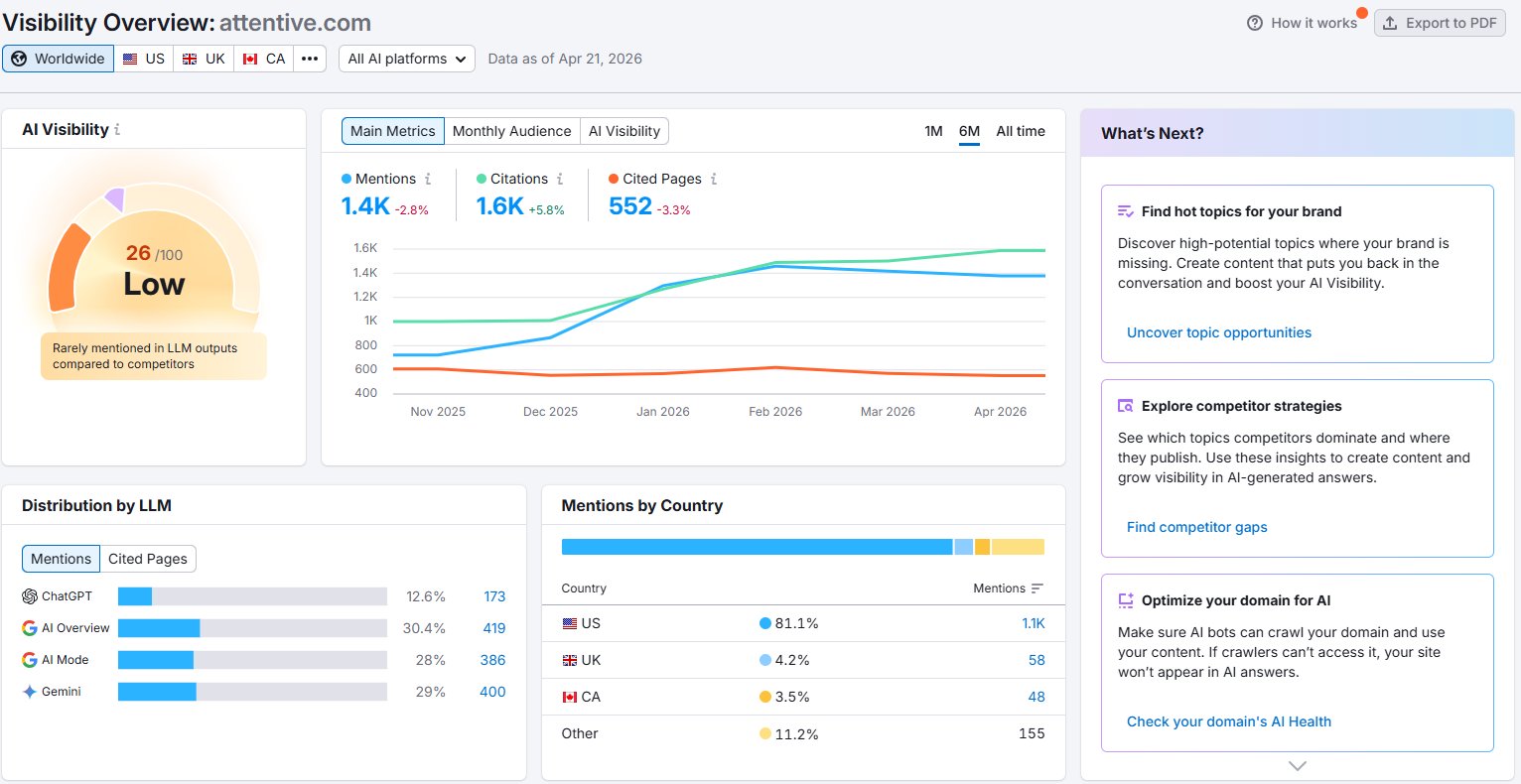Viewport: 1521px width, 784px height.
Task: Open the AI Visibility chart tab
Action: pos(624,131)
